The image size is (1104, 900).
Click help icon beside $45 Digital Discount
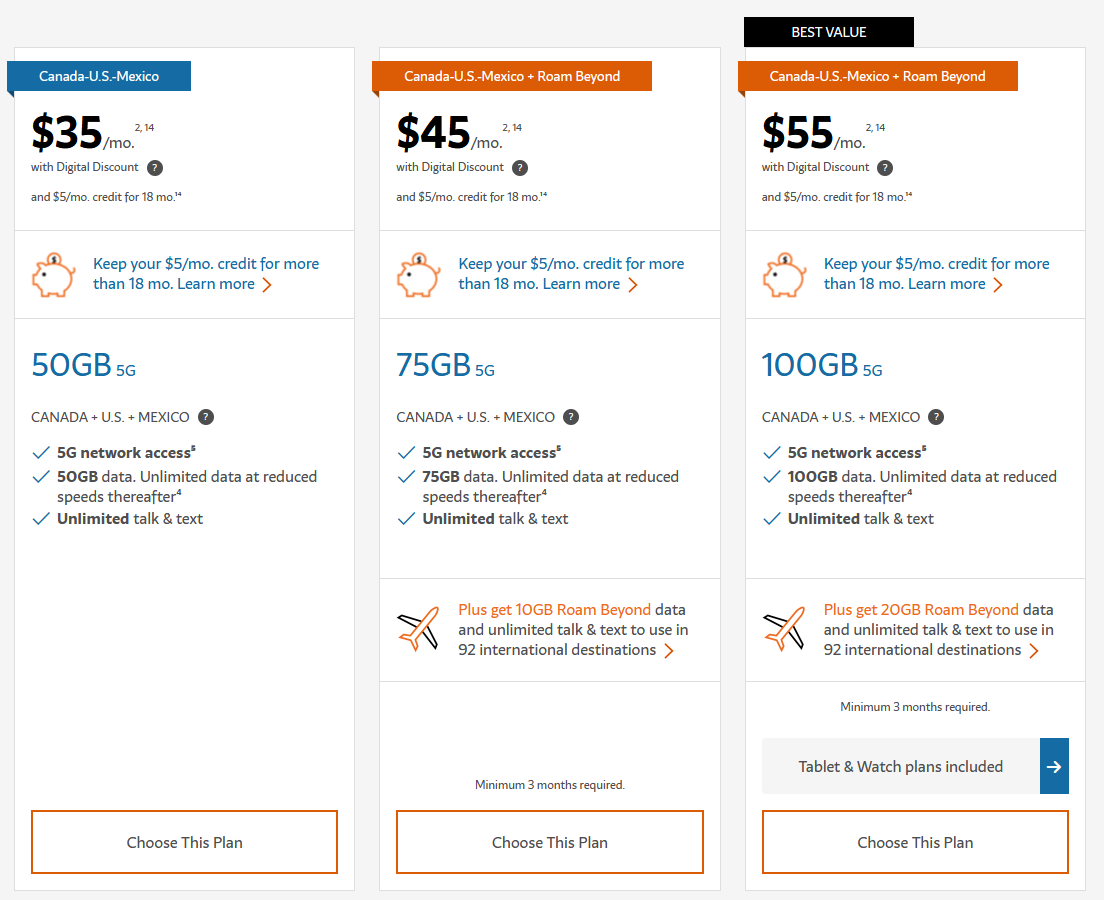pyautogui.click(x=520, y=168)
